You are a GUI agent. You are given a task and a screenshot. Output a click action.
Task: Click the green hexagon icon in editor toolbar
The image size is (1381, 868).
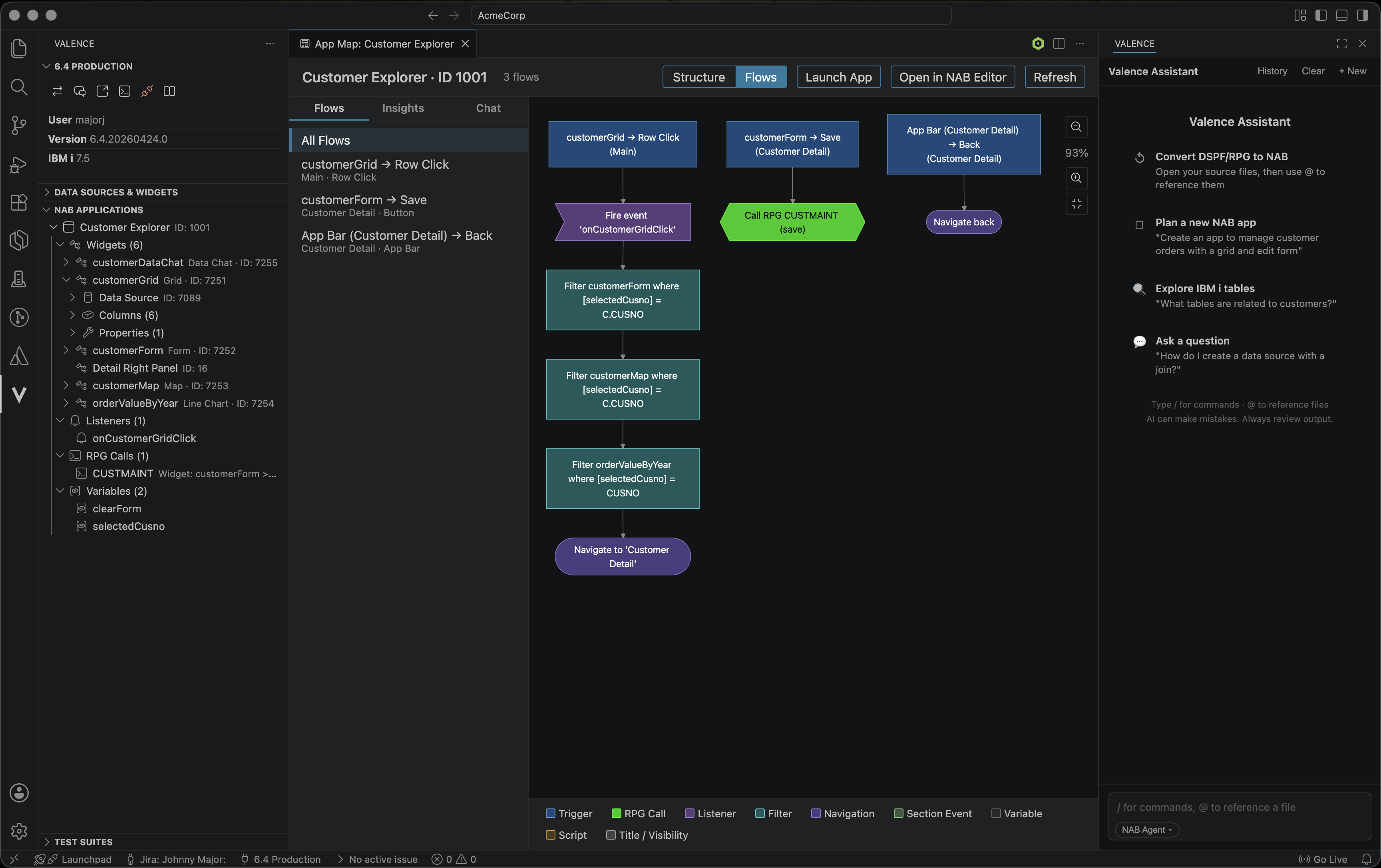[1037, 44]
